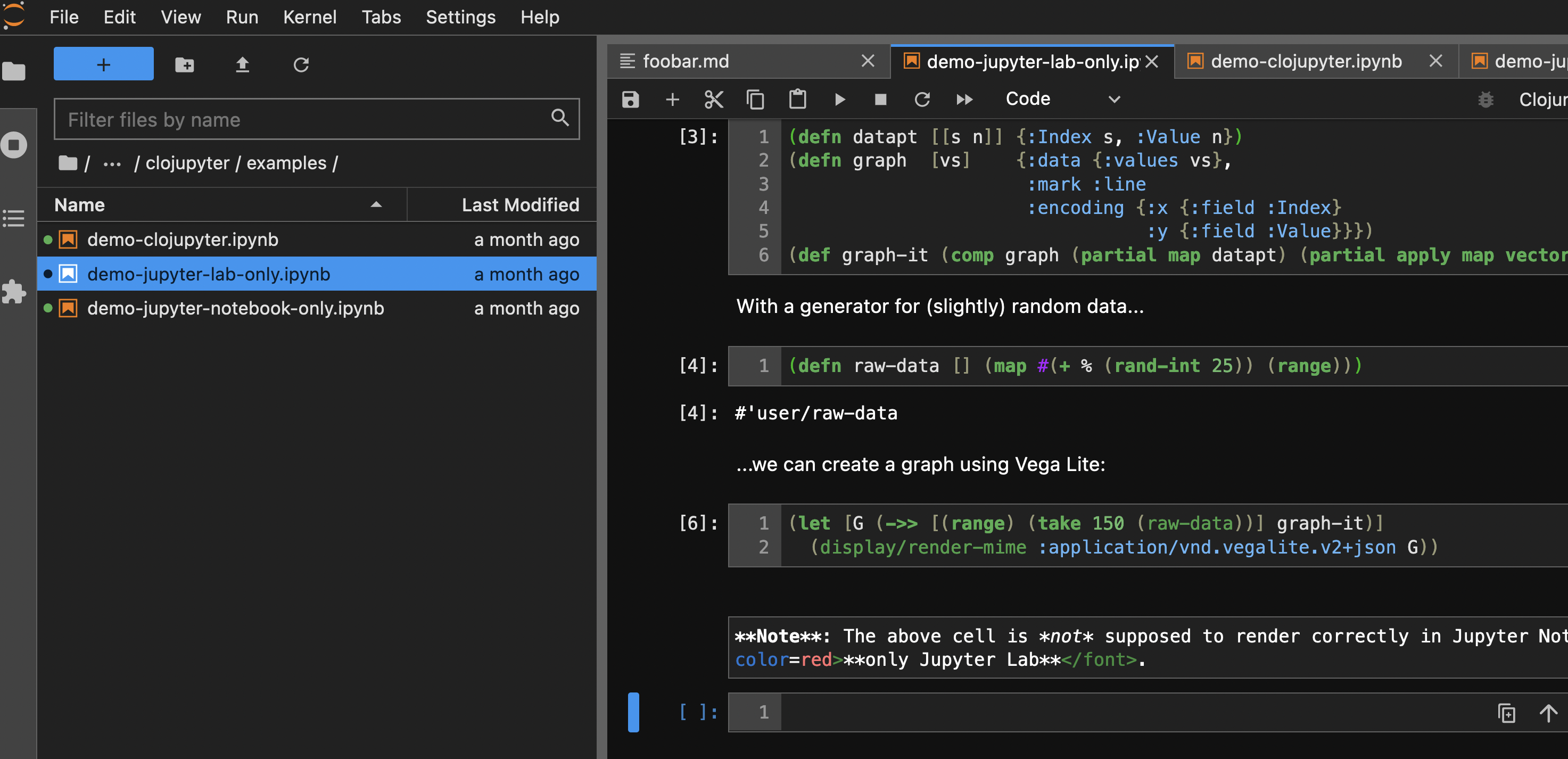Run the selected cell
Viewport: 1568px width, 759px height.
pyautogui.click(x=839, y=99)
